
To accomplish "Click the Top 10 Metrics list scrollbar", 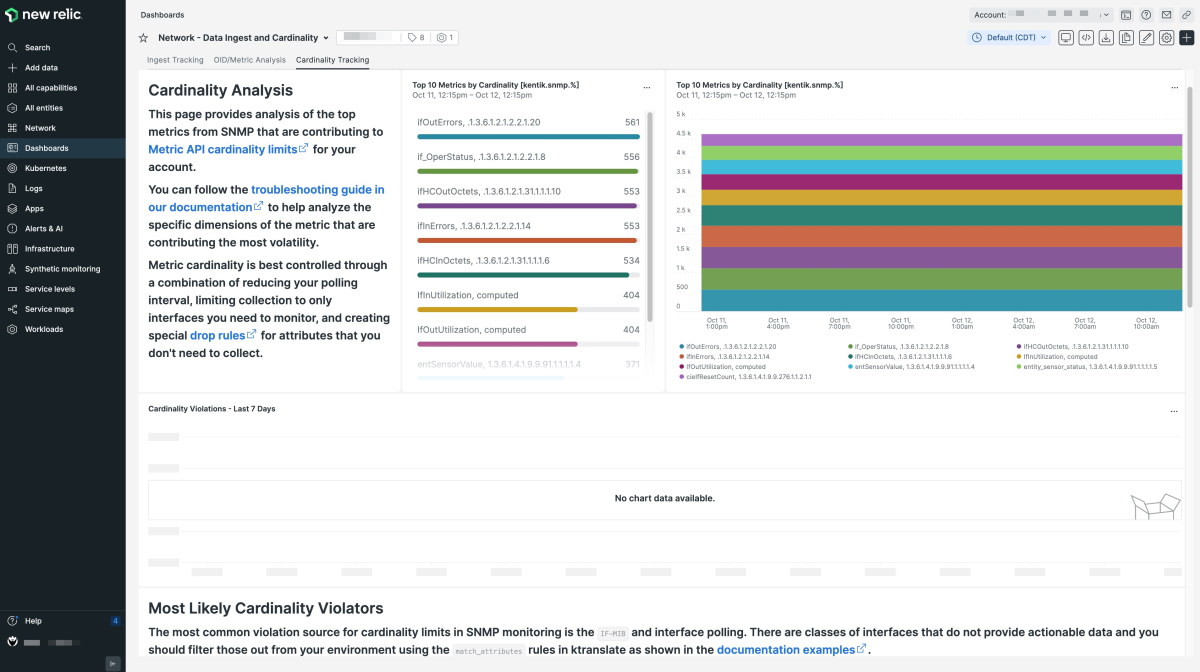I will click(x=651, y=216).
